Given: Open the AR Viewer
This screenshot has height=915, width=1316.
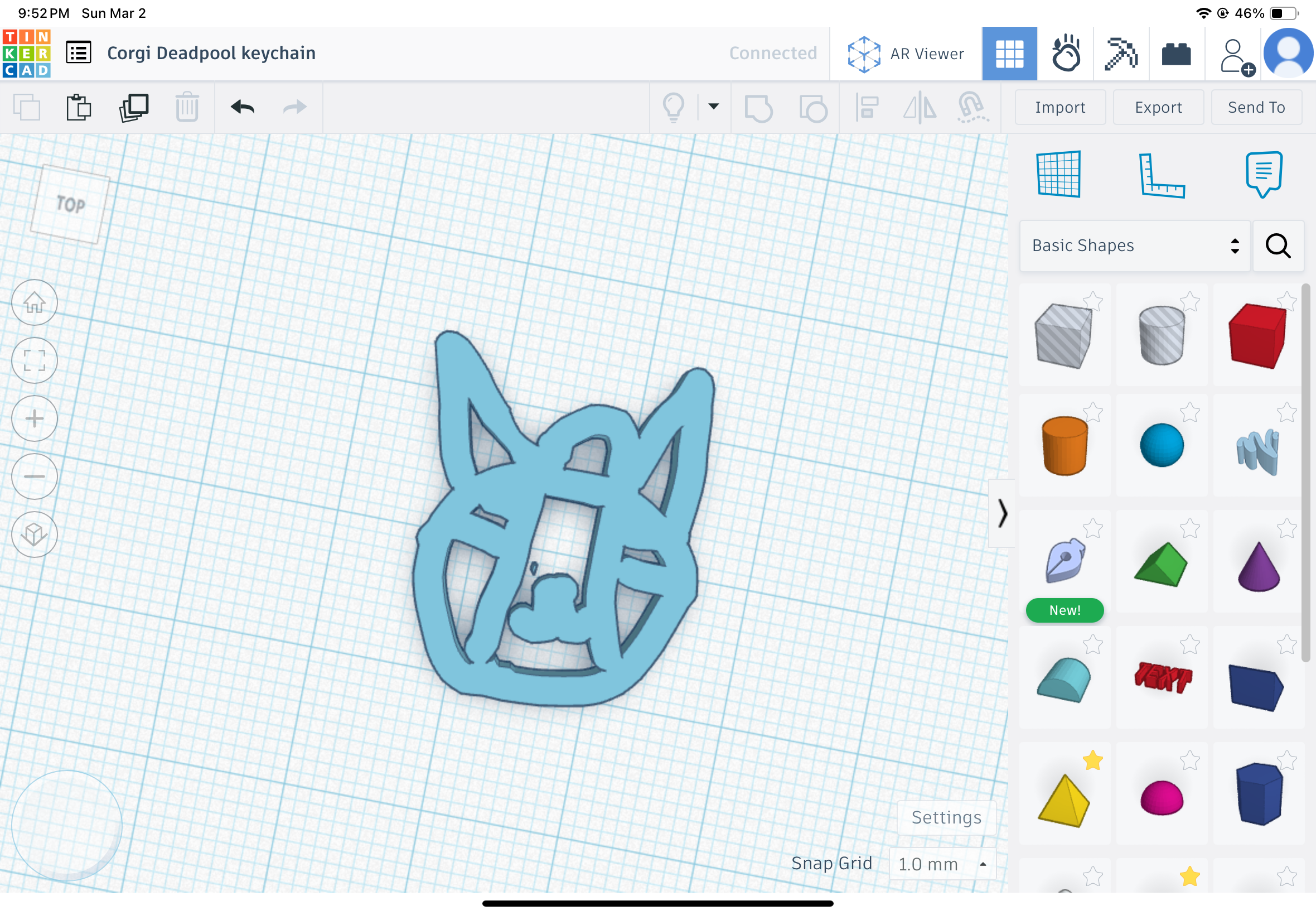Looking at the screenshot, I should pos(906,54).
